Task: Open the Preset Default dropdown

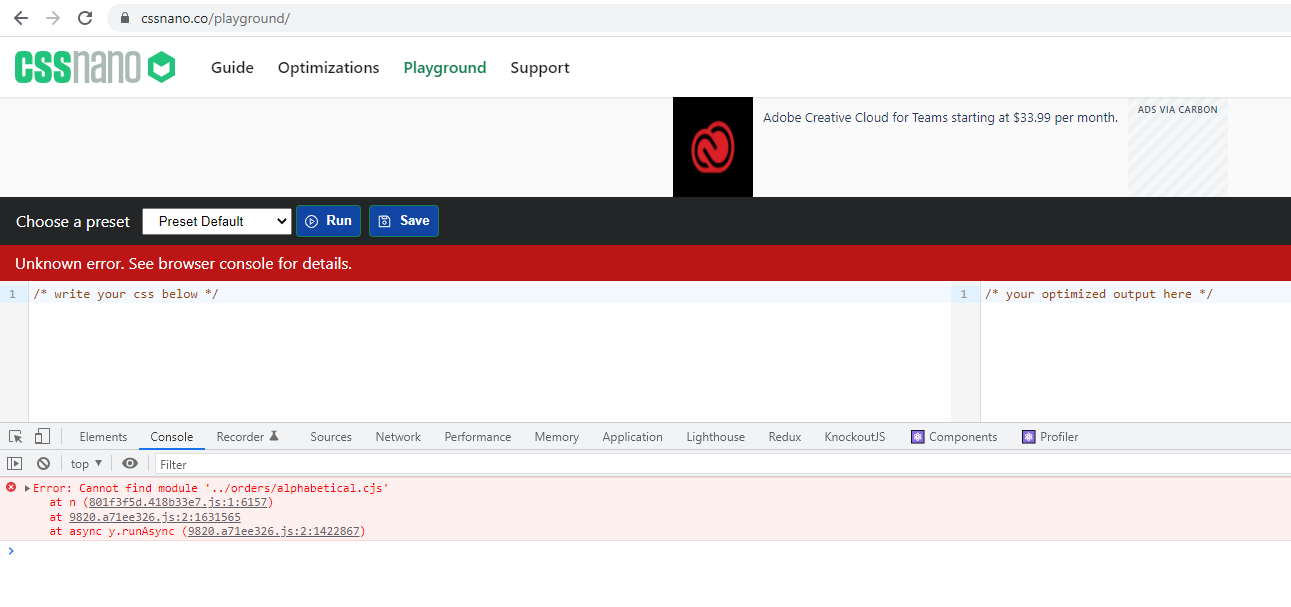Action: click(x=217, y=221)
